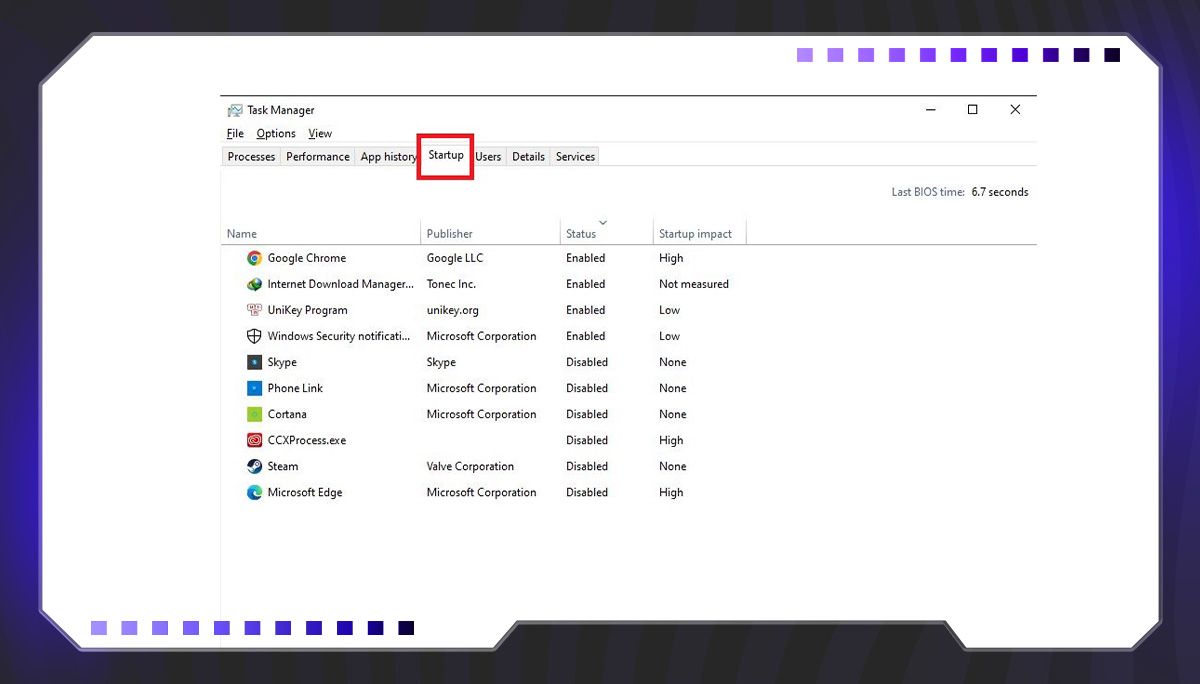Maximize the Task Manager window

(x=972, y=110)
